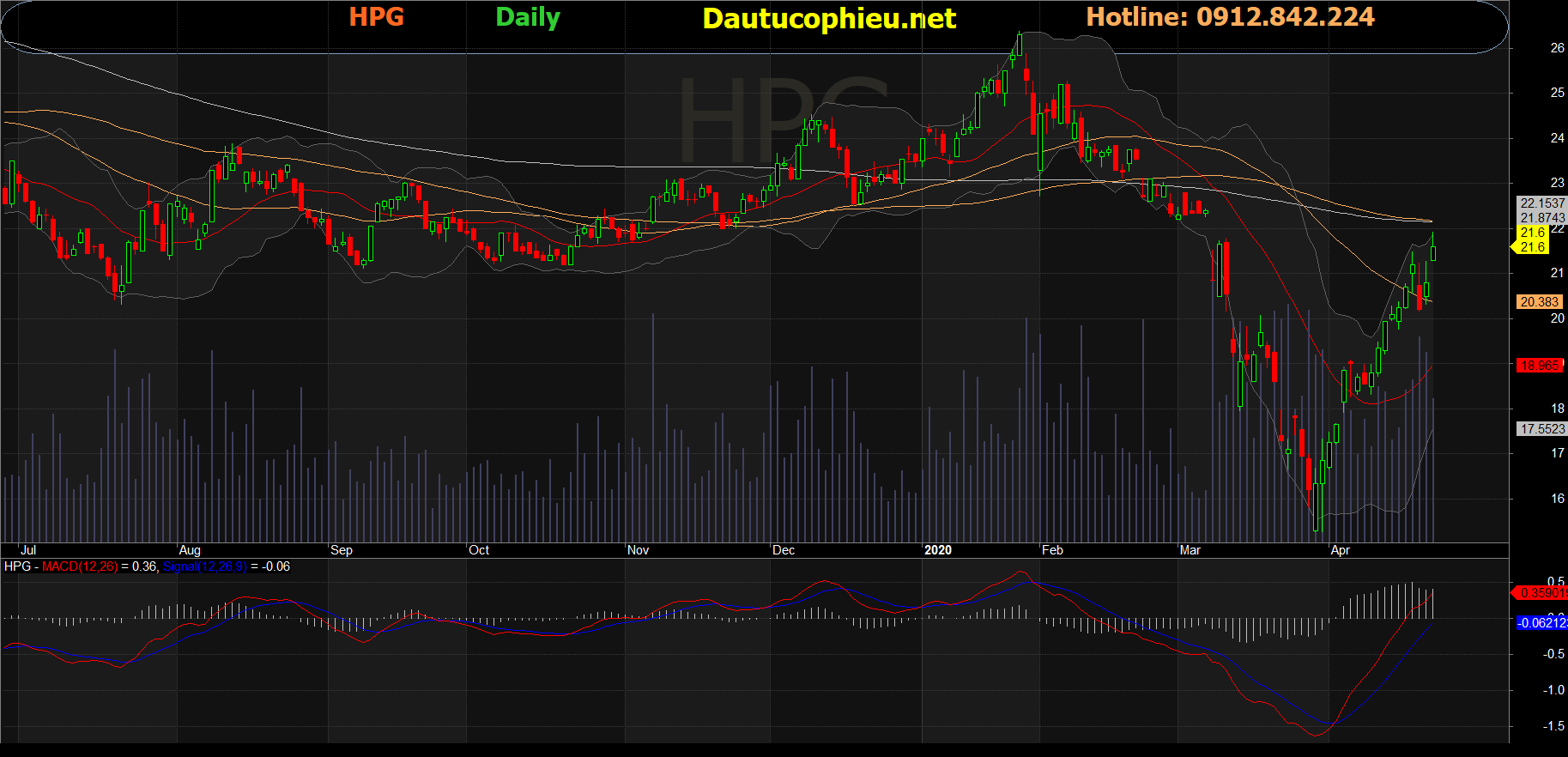Click the Daily timeframe label
Viewport: 1568px width, 757px height.
(x=528, y=17)
